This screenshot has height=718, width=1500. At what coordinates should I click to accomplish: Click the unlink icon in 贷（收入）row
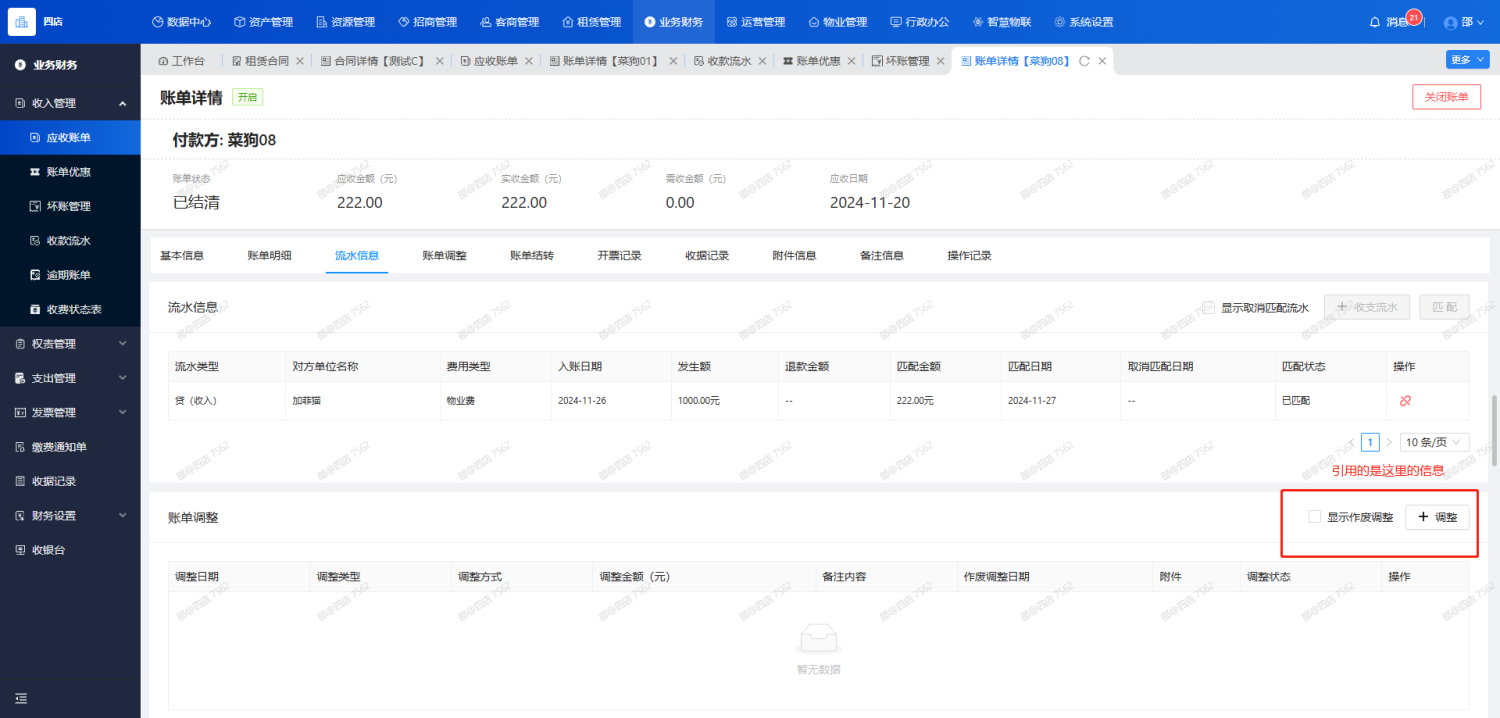coord(1405,400)
